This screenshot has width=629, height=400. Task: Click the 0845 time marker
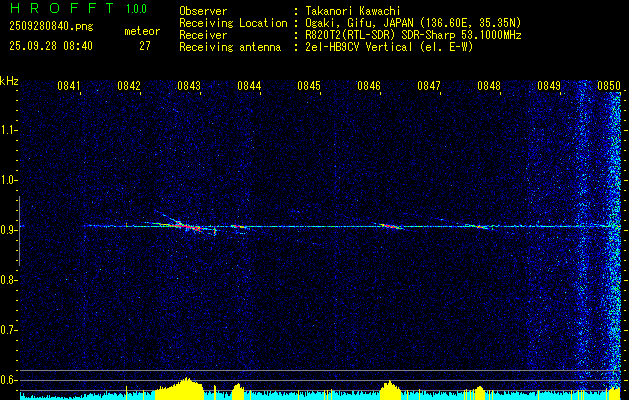coord(309,86)
